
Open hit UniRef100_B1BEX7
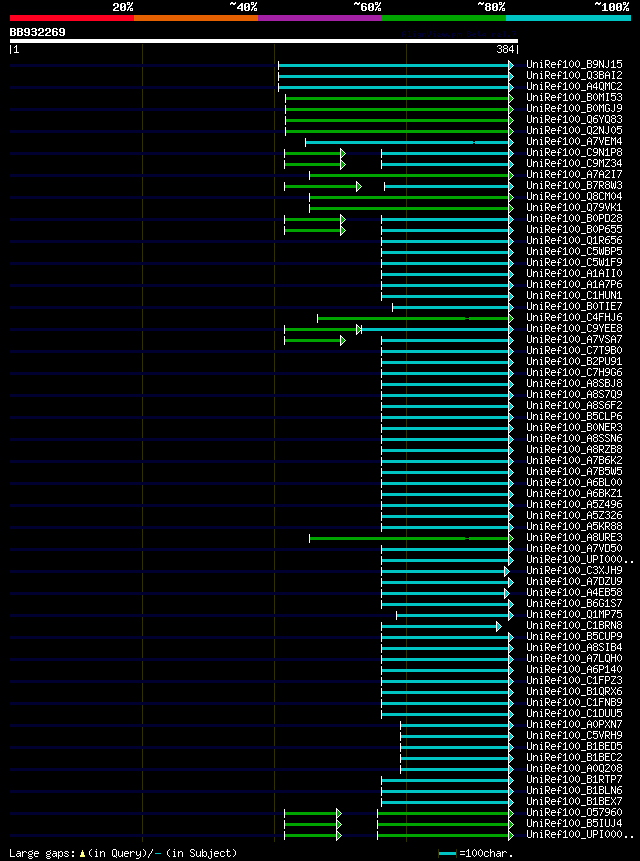pyautogui.click(x=574, y=801)
